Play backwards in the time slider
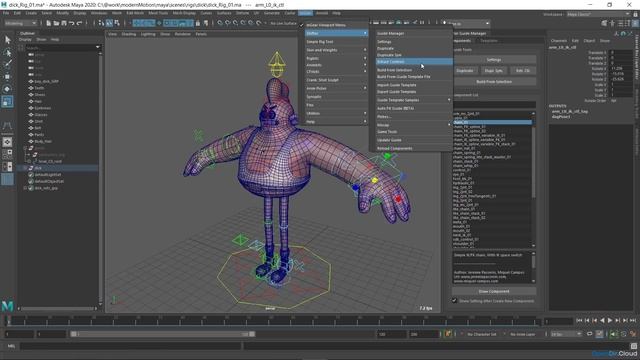 (x=602, y=321)
